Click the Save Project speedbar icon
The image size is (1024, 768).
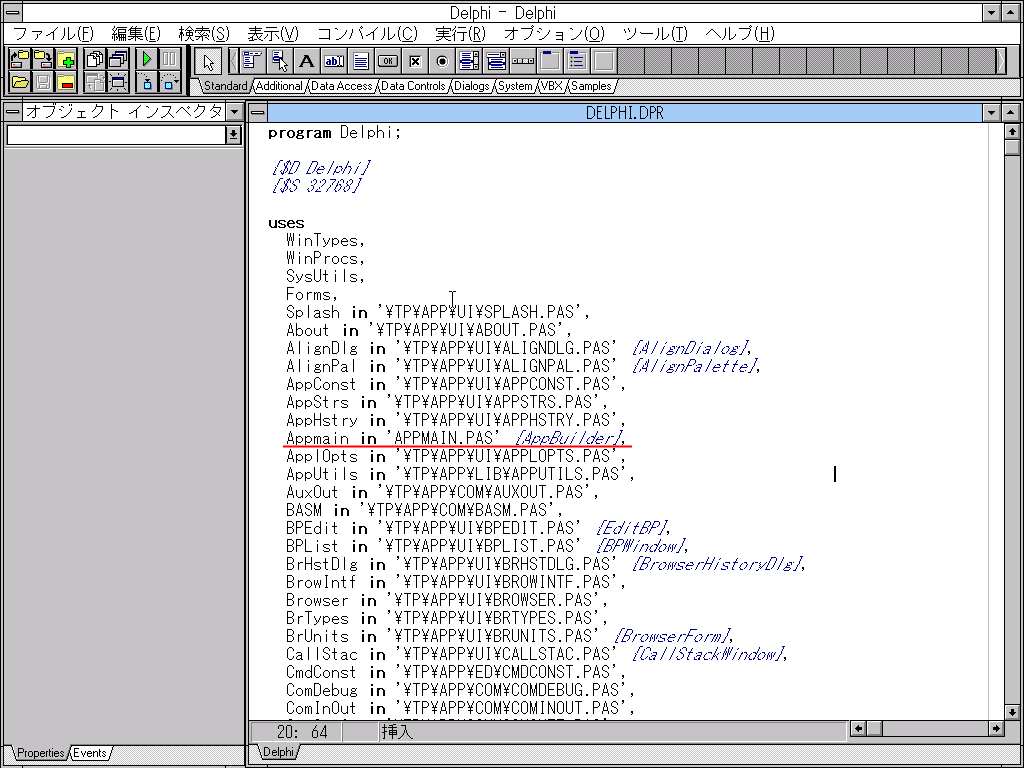pyautogui.click(x=43, y=59)
